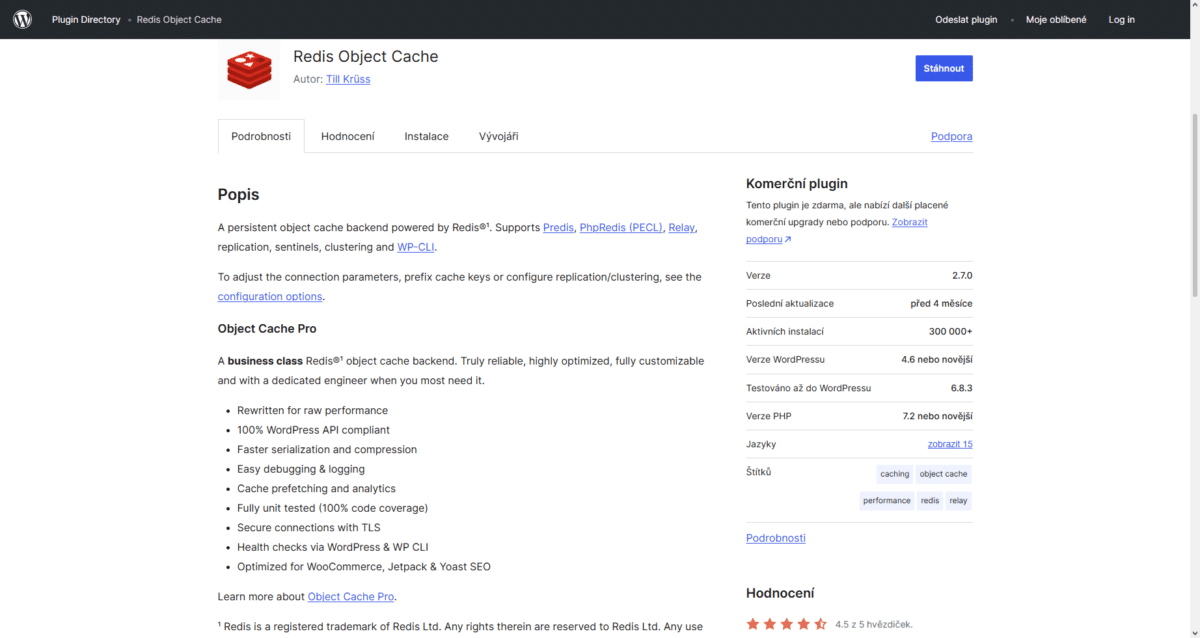Select the "redis" tag

(929, 500)
